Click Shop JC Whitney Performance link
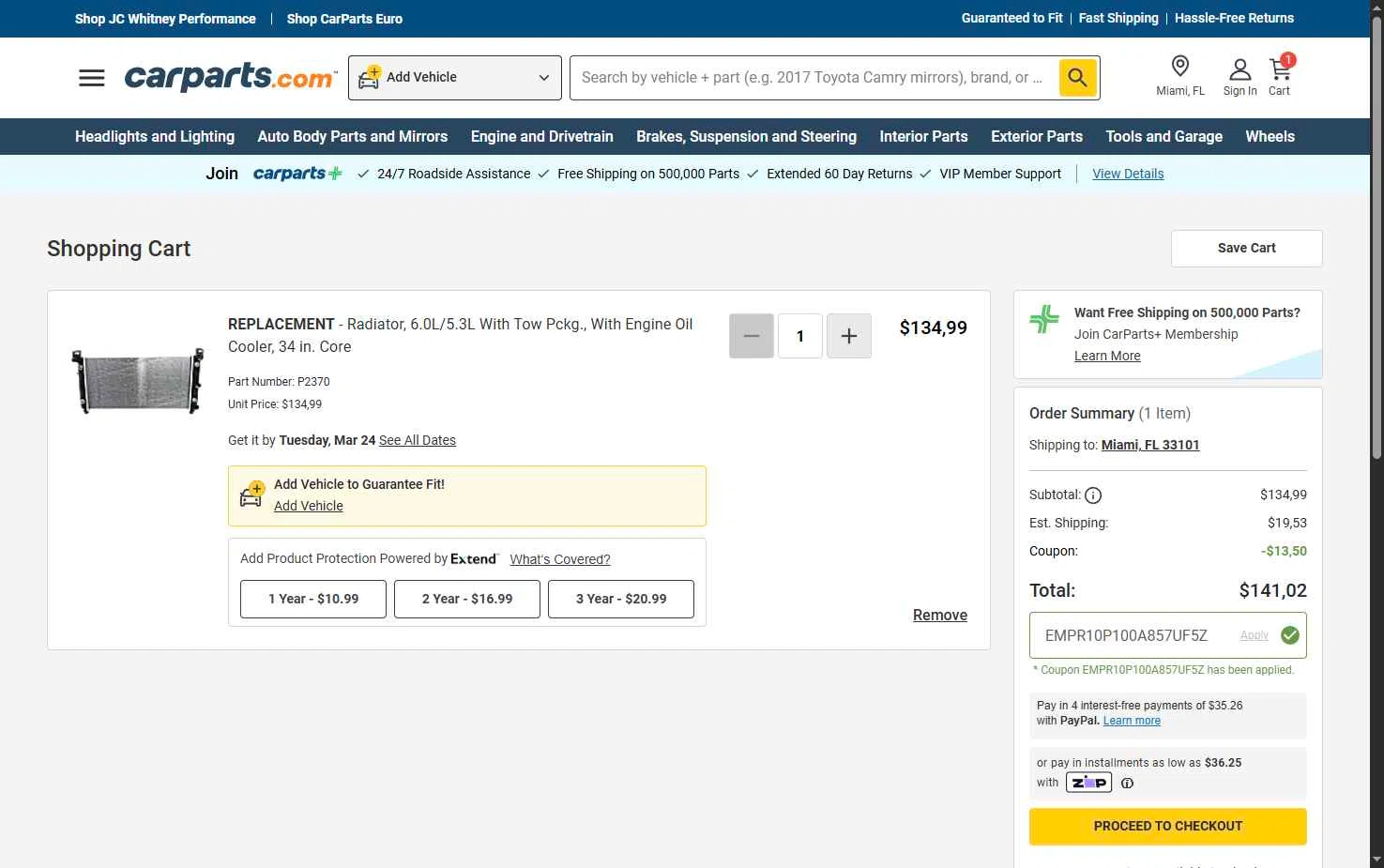The width and height of the screenshot is (1384, 868). (x=165, y=19)
